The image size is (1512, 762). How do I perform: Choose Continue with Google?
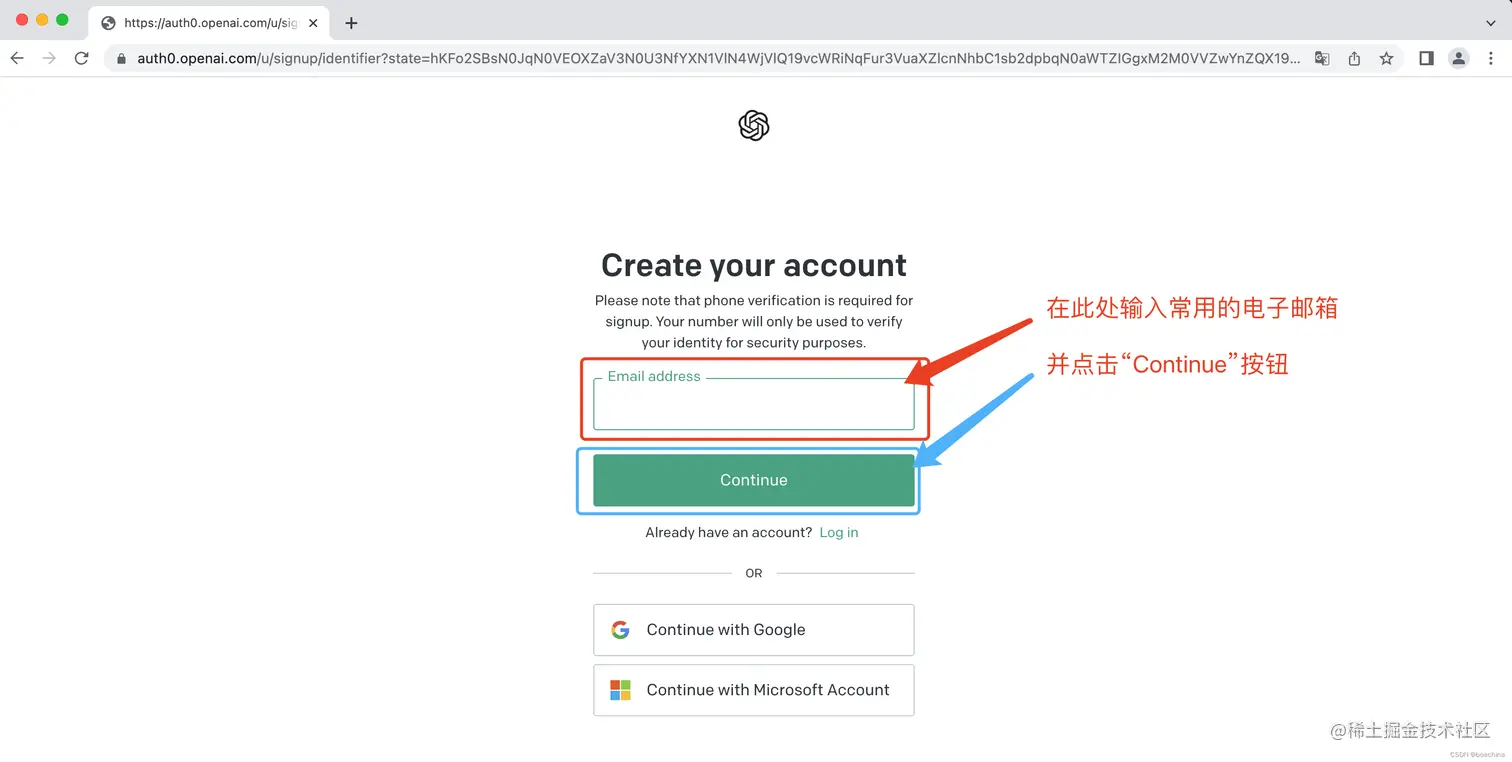(x=754, y=630)
